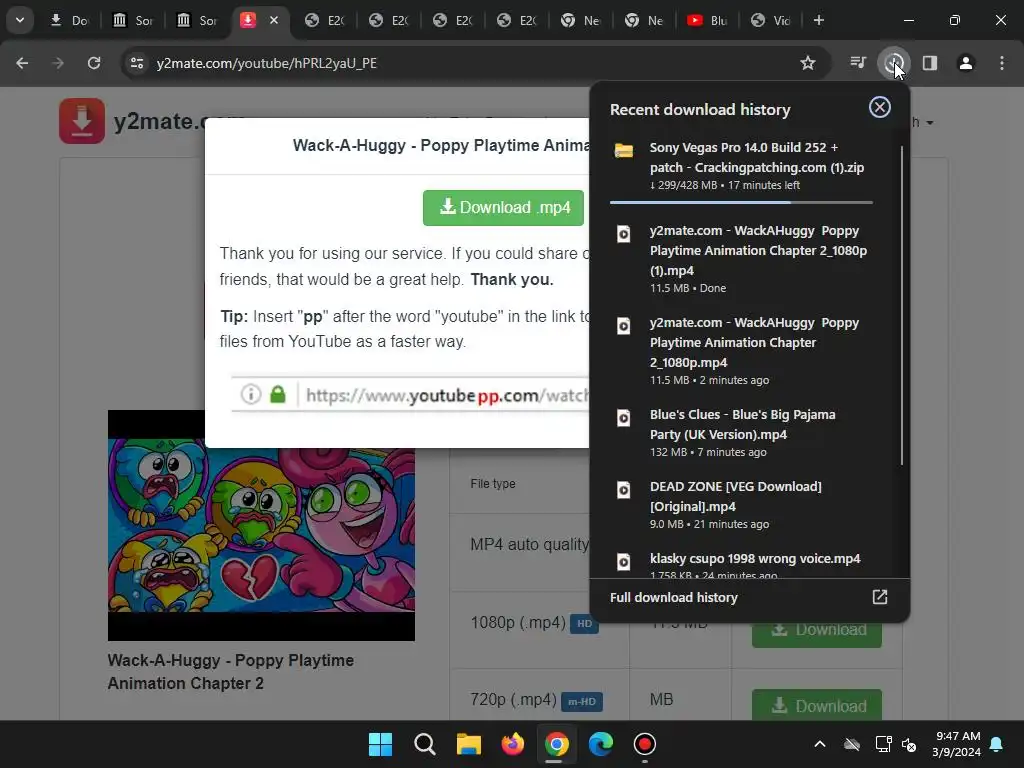Switch to the first 'Sor' tab
The height and width of the screenshot is (768, 1024).
coord(134,20)
